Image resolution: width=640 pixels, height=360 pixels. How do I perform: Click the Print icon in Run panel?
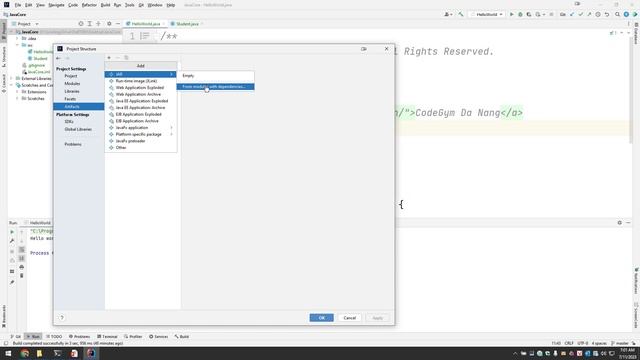click(x=22, y=267)
